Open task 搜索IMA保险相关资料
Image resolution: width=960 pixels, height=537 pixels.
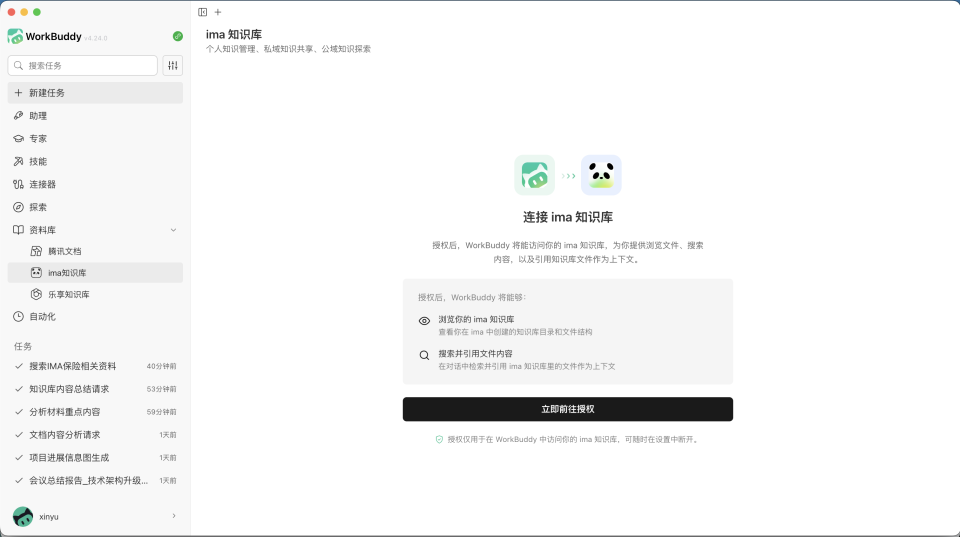click(x=95, y=366)
